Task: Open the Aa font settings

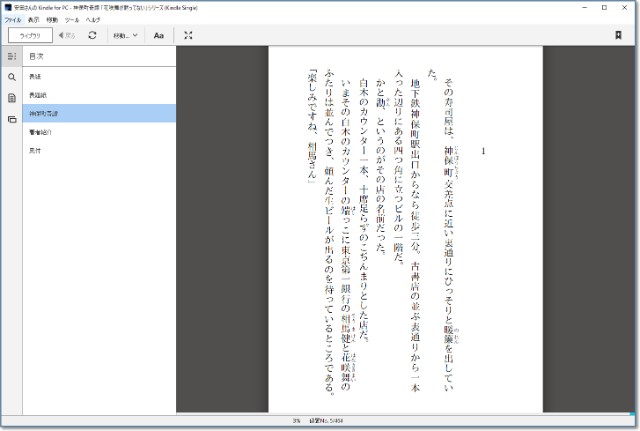Action: [x=158, y=35]
